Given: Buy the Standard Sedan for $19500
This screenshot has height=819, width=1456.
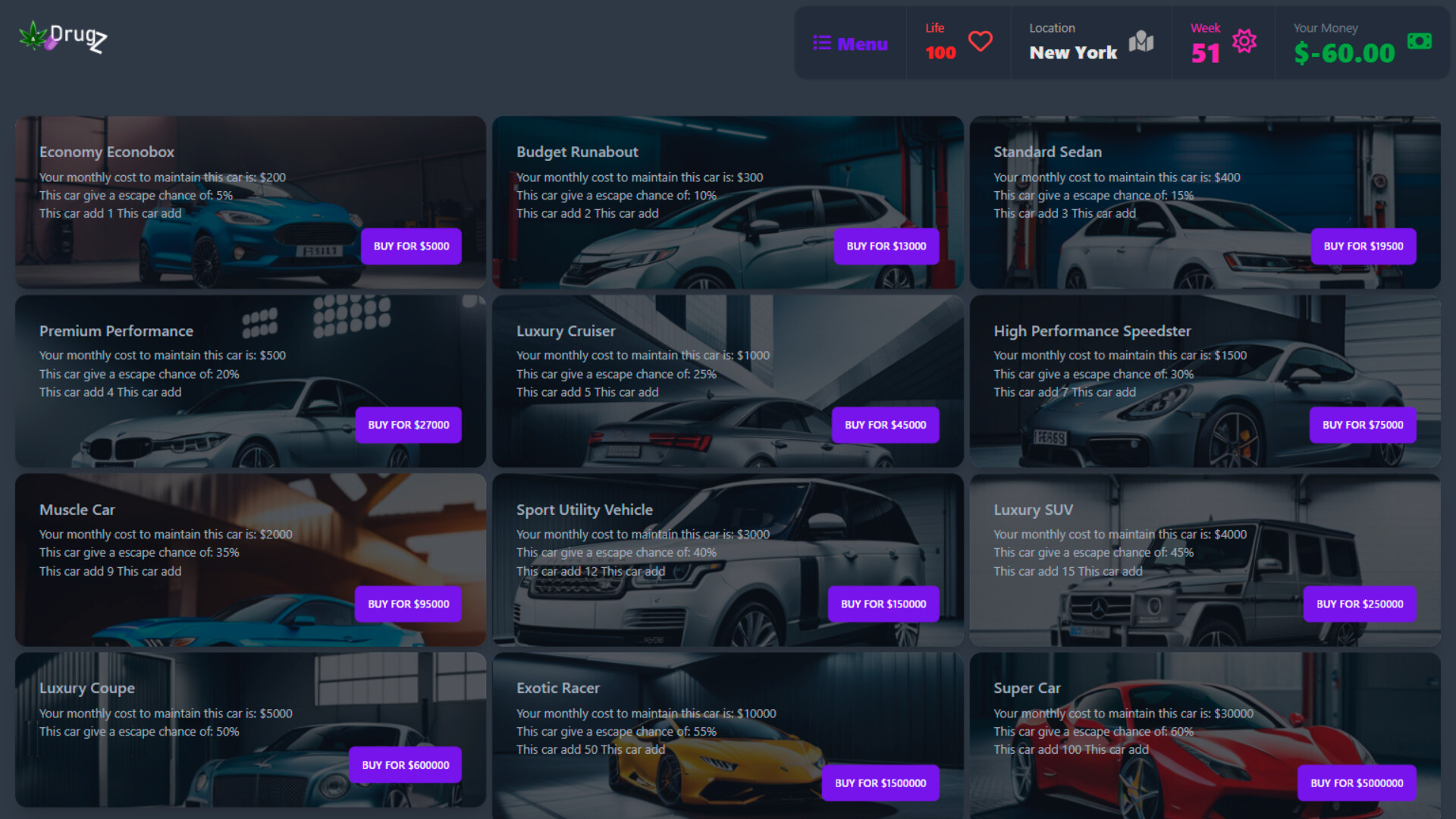Looking at the screenshot, I should (1363, 246).
